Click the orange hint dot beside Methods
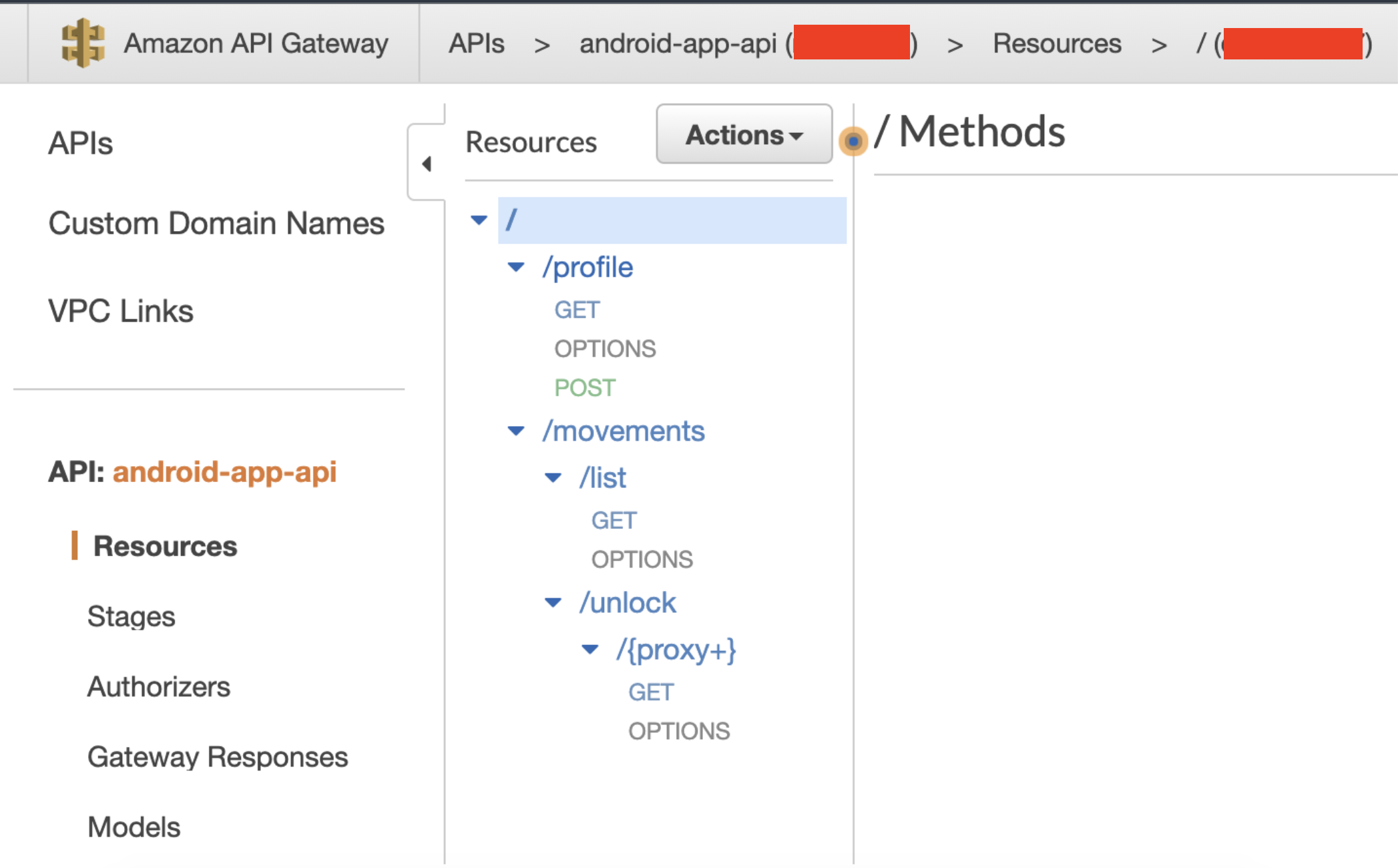The image size is (1398, 868). [853, 141]
